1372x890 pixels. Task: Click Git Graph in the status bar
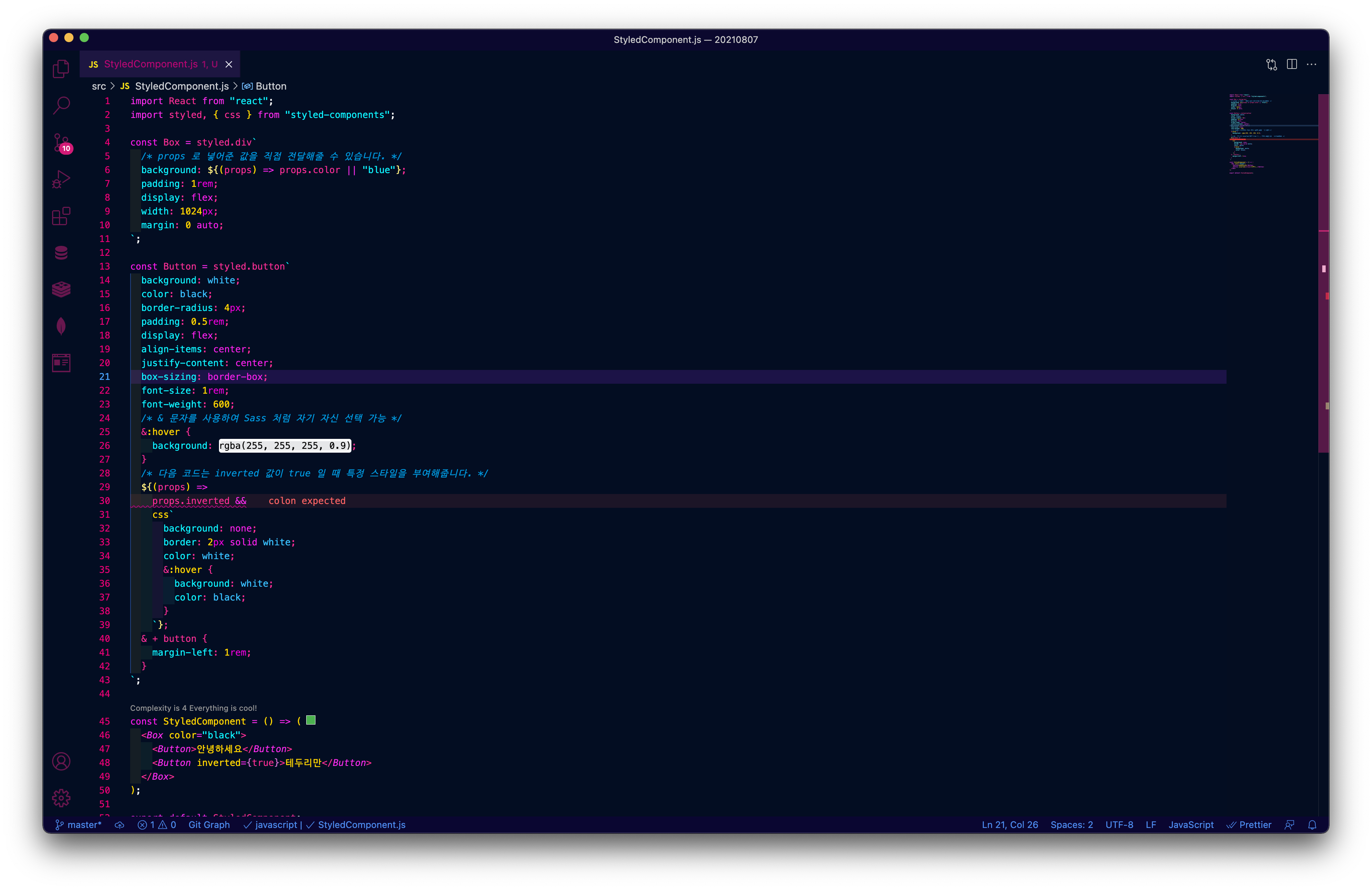209,825
